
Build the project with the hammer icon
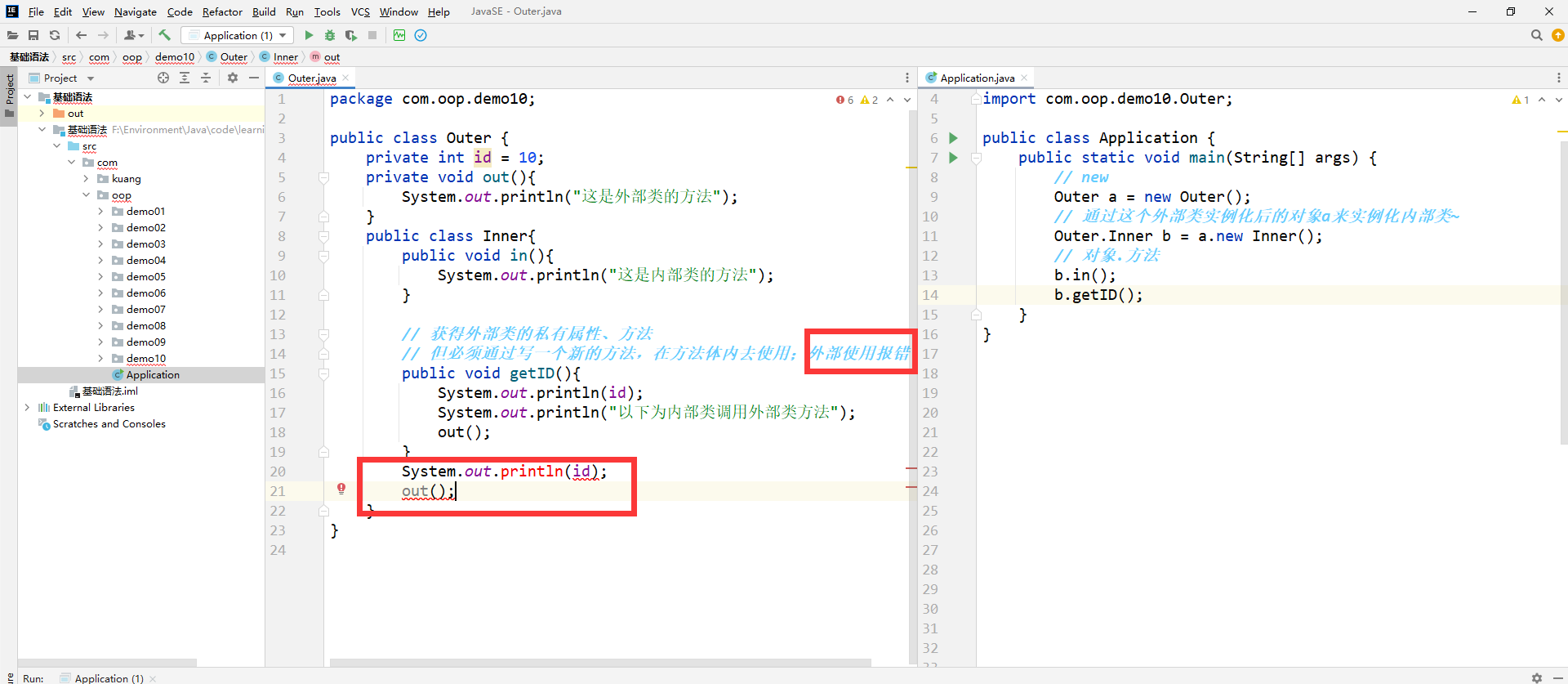point(165,35)
